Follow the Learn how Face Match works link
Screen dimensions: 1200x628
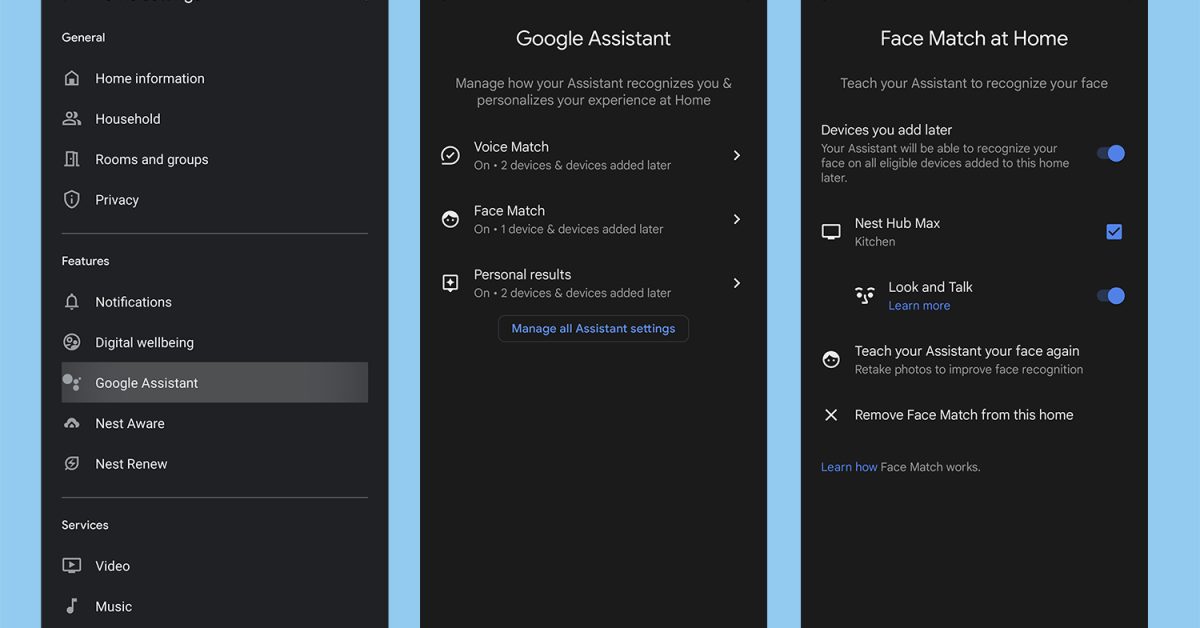(849, 467)
